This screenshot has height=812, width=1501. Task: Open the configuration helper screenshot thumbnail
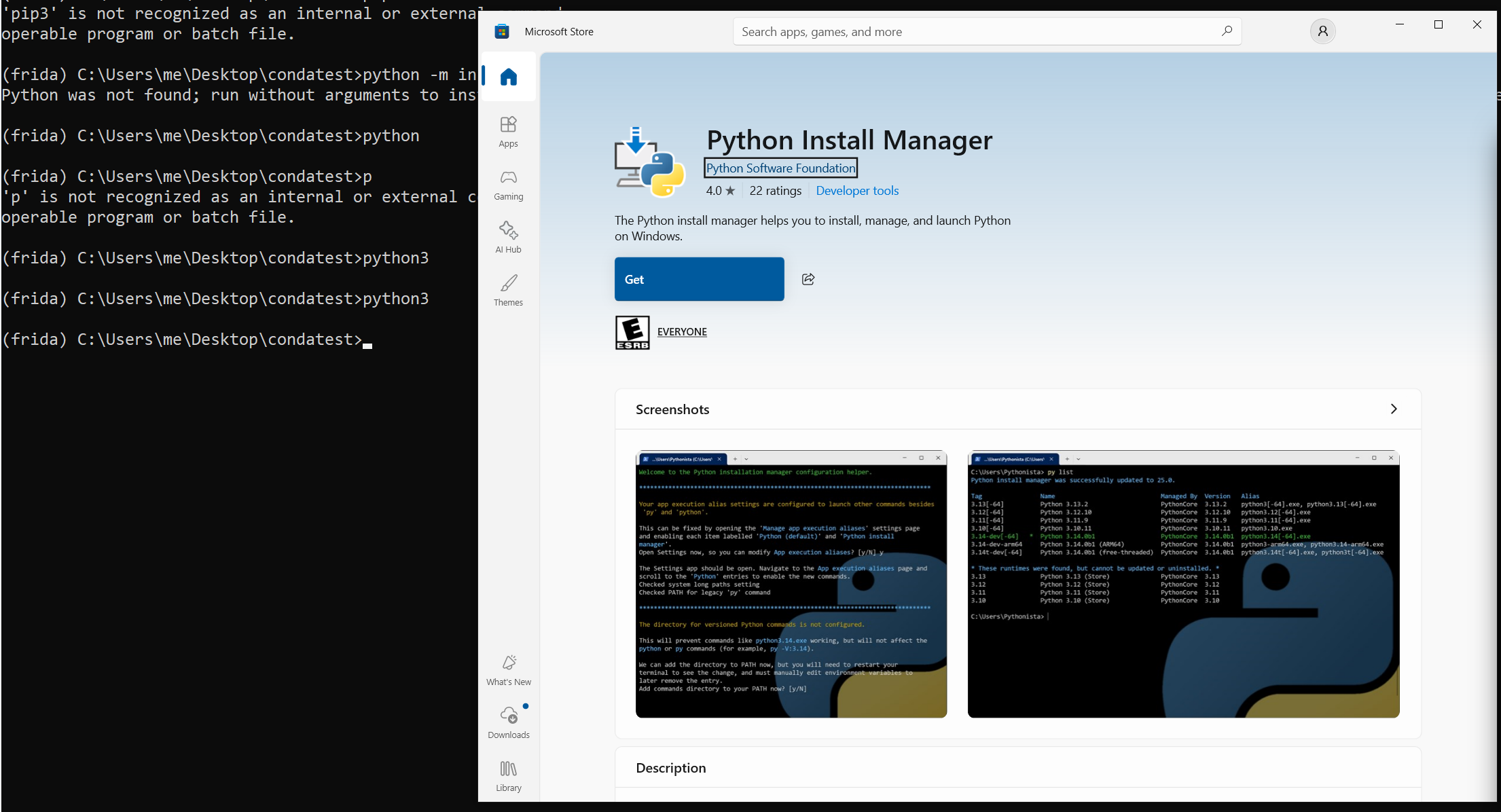click(x=791, y=584)
